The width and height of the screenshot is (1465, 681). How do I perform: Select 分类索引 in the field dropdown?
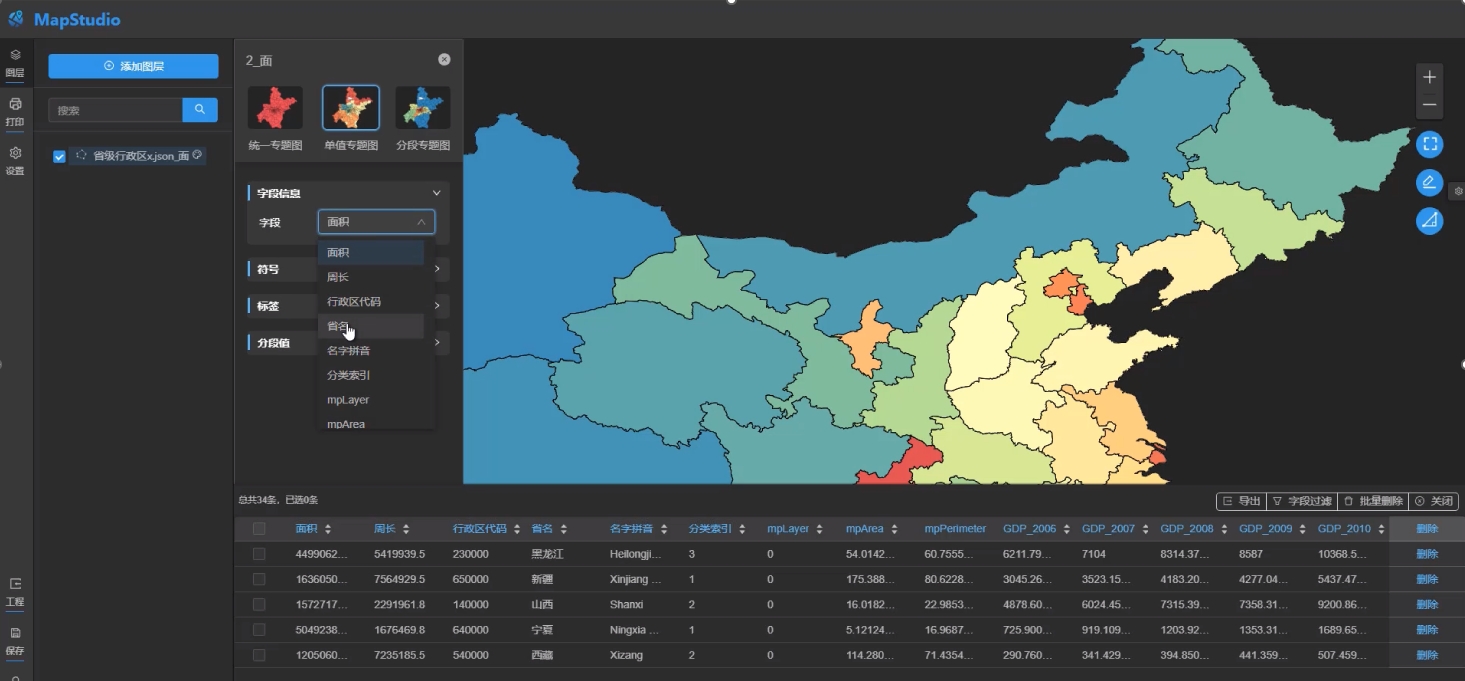point(371,375)
